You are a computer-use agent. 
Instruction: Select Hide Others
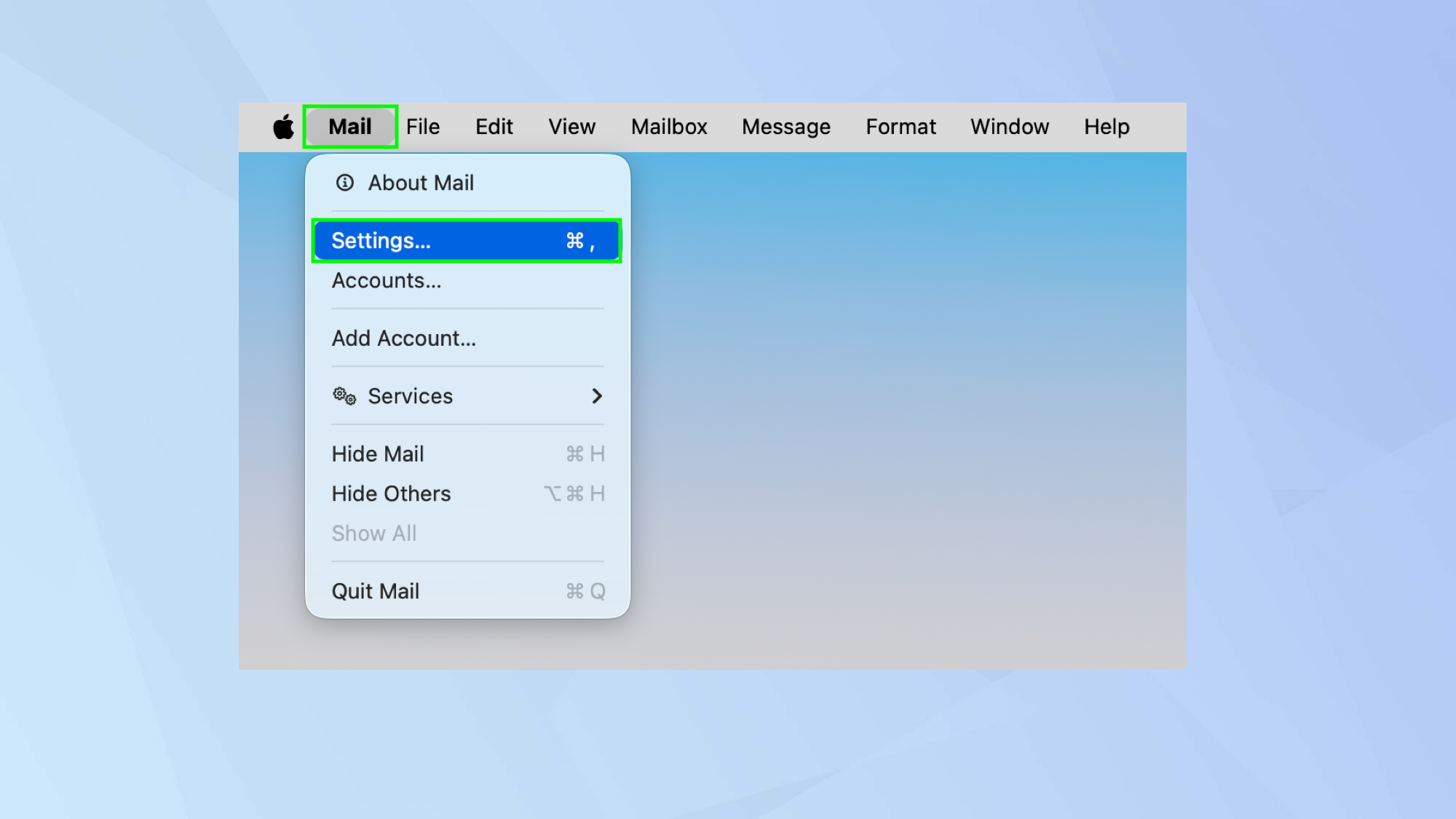click(391, 494)
